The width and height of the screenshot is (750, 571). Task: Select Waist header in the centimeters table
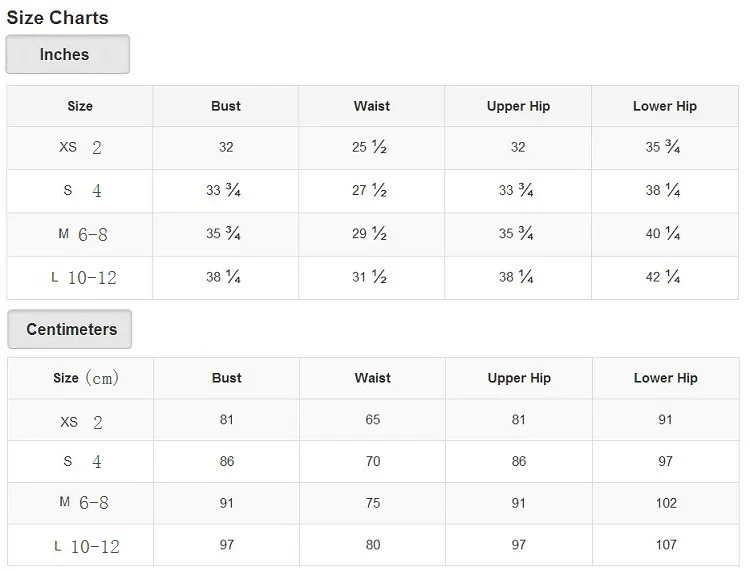pyautogui.click(x=372, y=378)
